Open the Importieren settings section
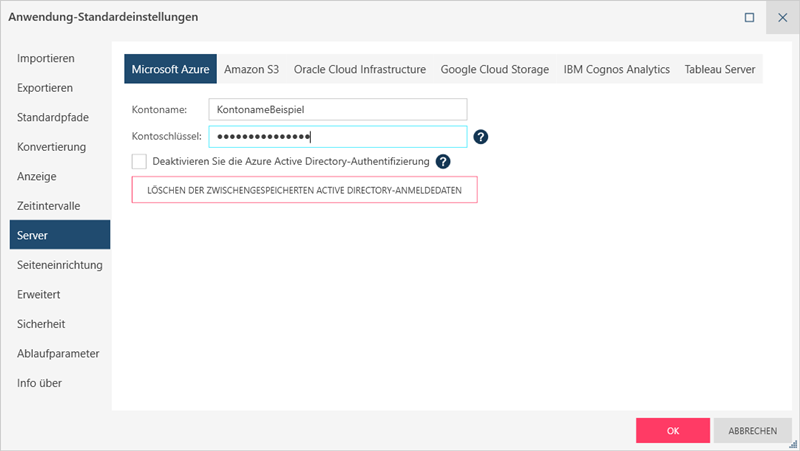Screen dimensions: 800x451 tap(45, 59)
